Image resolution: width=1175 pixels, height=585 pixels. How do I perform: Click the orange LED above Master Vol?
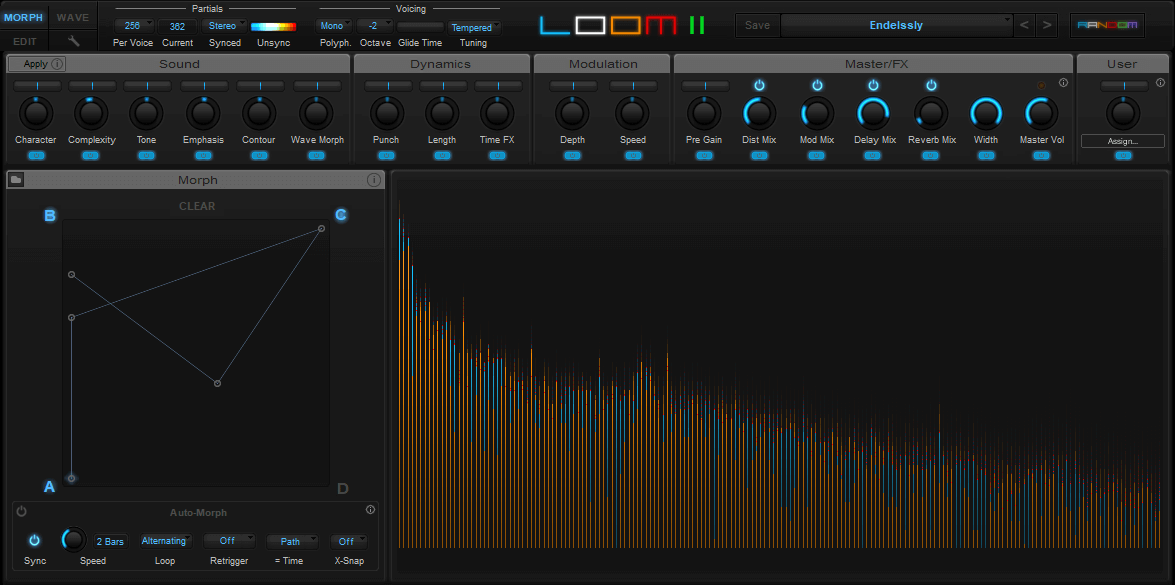tap(1041, 86)
